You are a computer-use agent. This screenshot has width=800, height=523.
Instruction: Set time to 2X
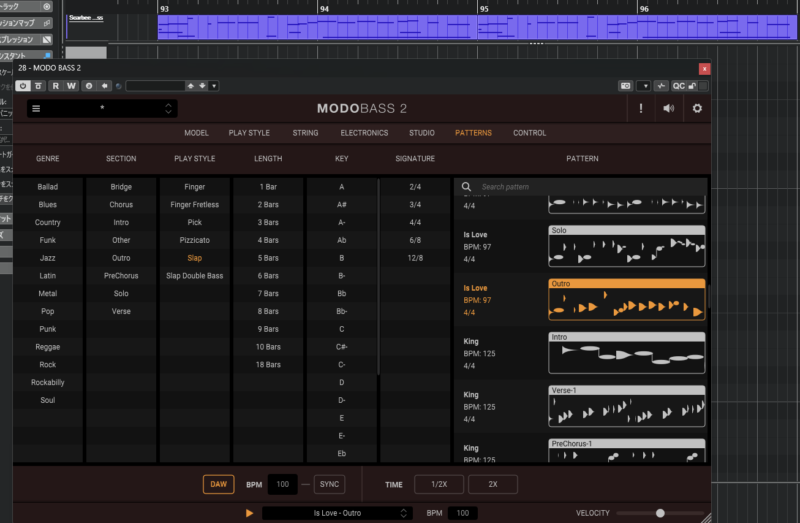coord(493,484)
